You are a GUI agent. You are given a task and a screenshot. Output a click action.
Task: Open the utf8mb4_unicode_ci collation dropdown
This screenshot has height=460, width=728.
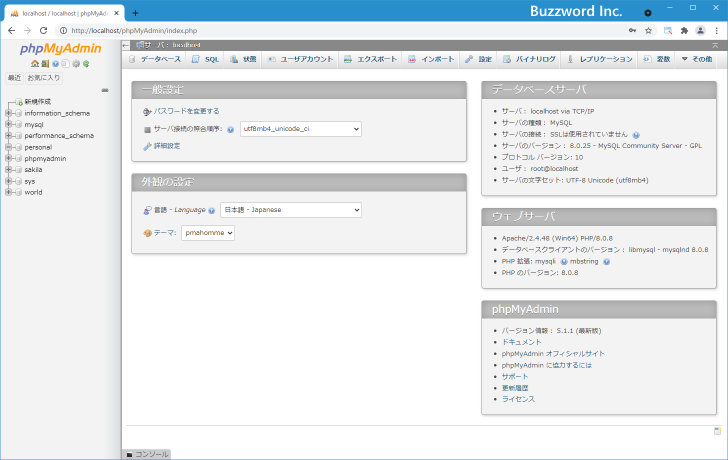pyautogui.click(x=301, y=129)
